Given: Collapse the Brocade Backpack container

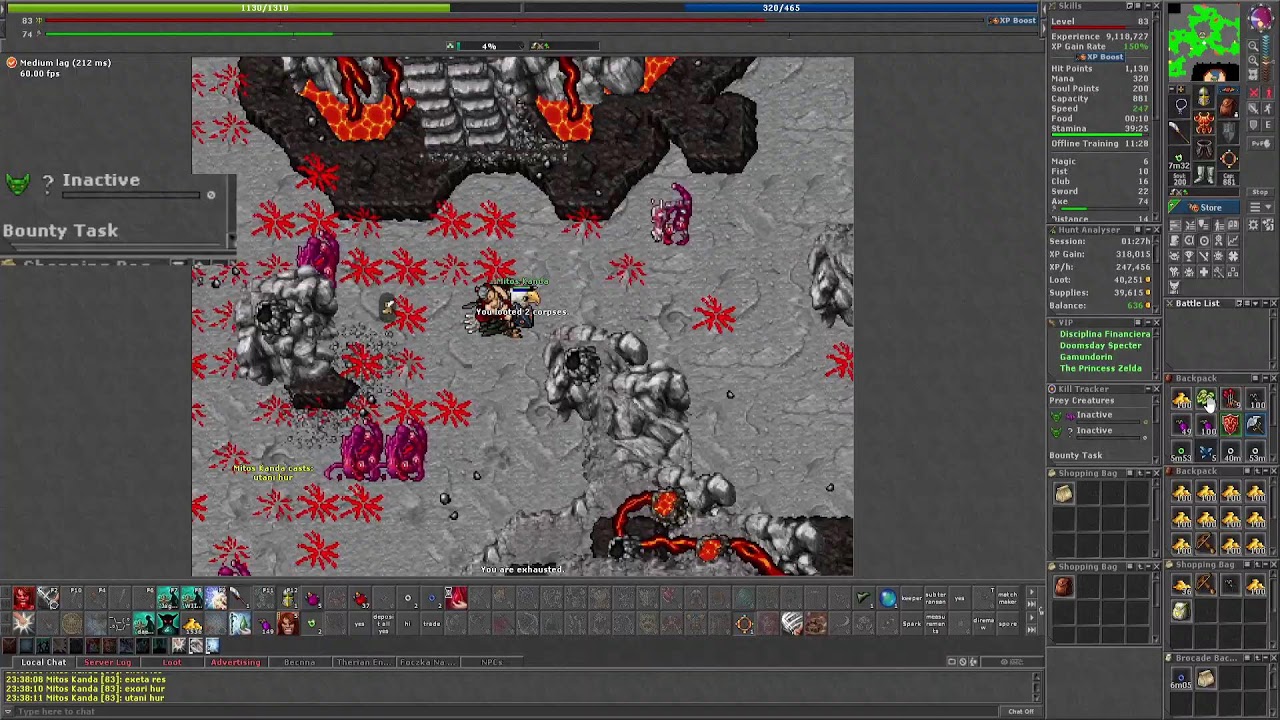Looking at the screenshot, I should 1263,658.
